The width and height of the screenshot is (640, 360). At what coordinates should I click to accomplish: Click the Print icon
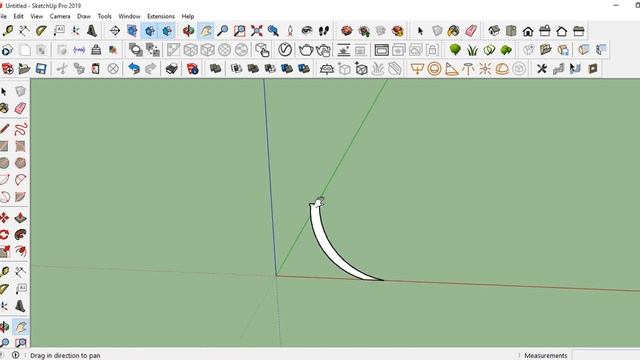171,69
